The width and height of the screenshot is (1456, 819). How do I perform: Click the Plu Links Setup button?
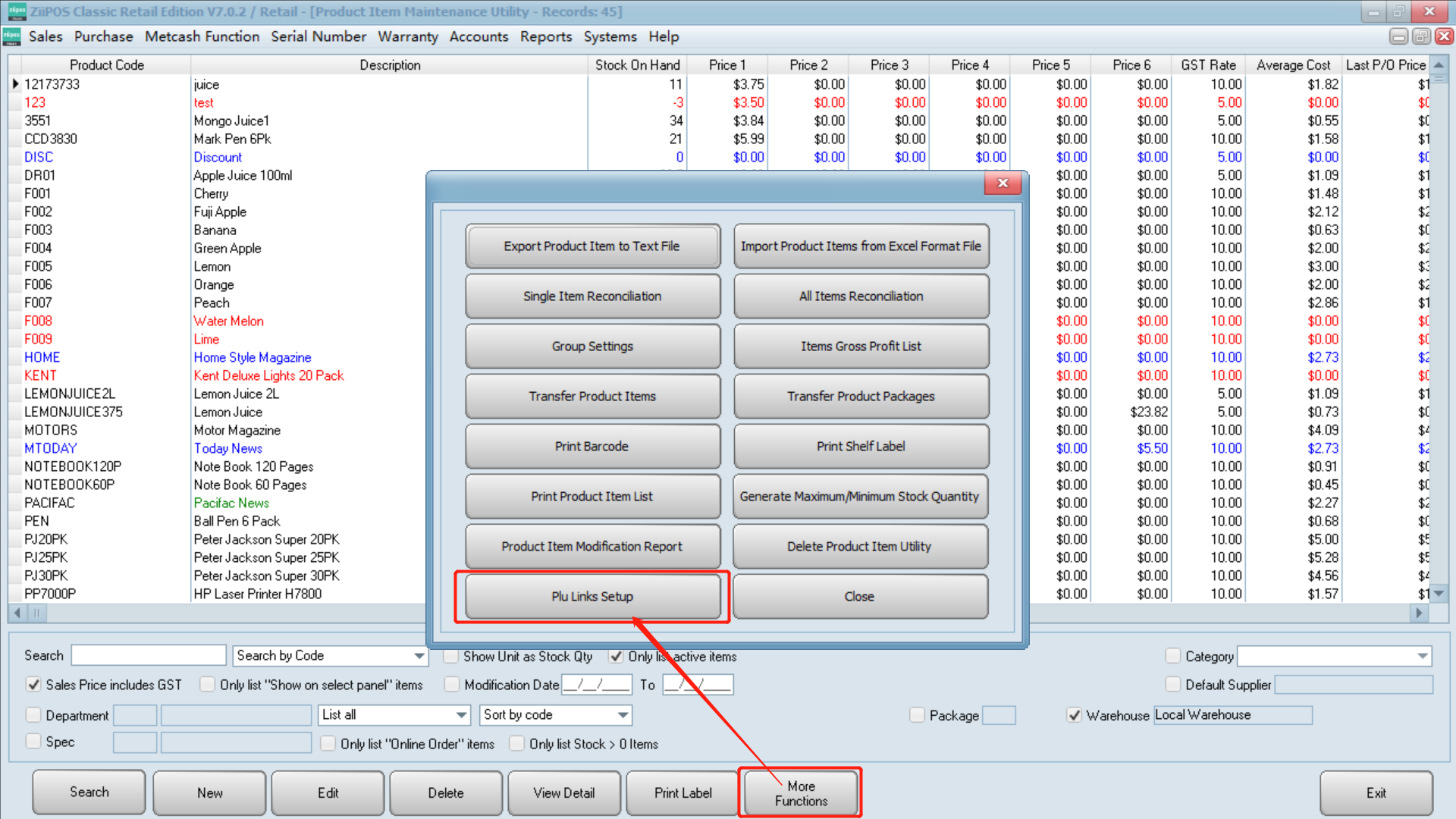592,596
